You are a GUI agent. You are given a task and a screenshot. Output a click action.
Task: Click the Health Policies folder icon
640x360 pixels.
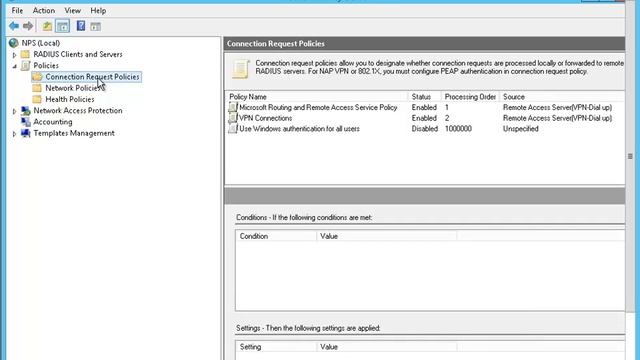point(37,99)
